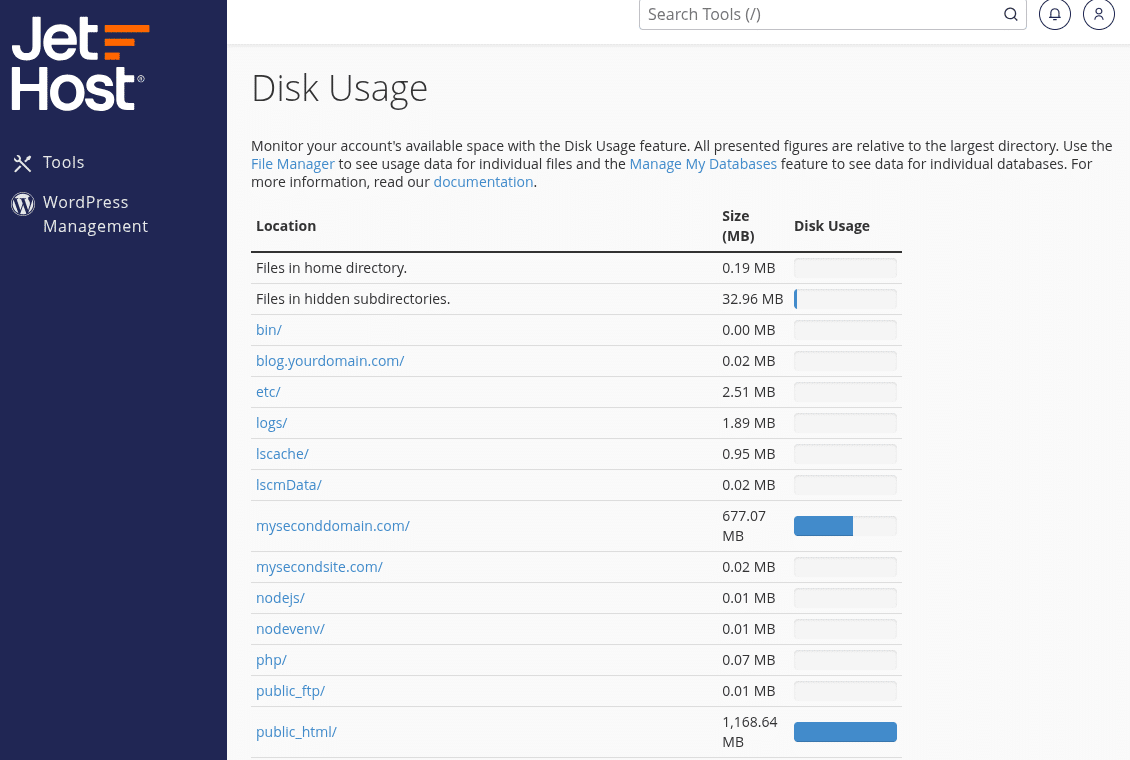Focus the Search Tools input field
The width and height of the screenshot is (1130, 760).
click(x=832, y=14)
